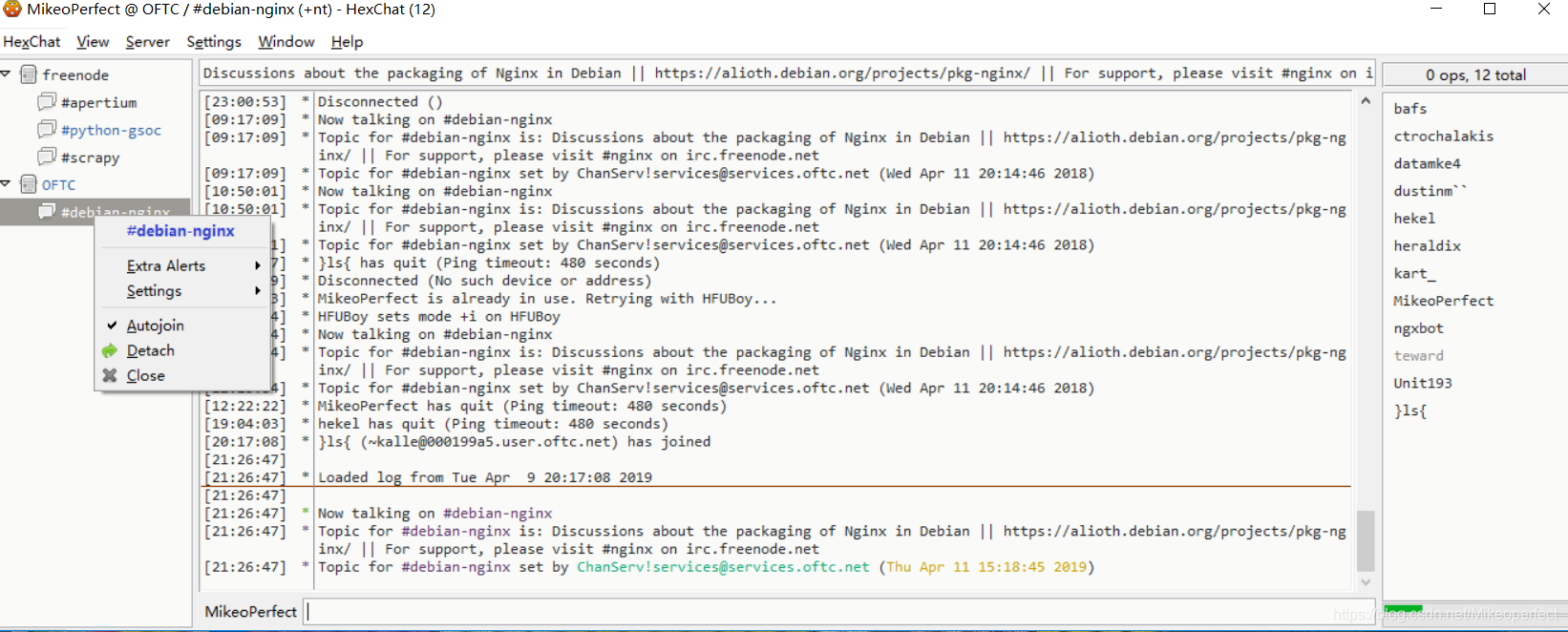The width and height of the screenshot is (1568, 632).
Task: Click the lag meter green bar
Action: click(1403, 609)
